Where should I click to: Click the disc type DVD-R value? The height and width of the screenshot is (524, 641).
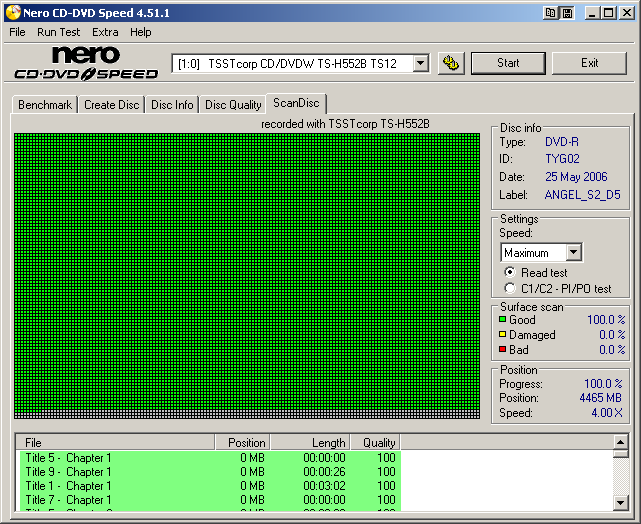(562, 142)
